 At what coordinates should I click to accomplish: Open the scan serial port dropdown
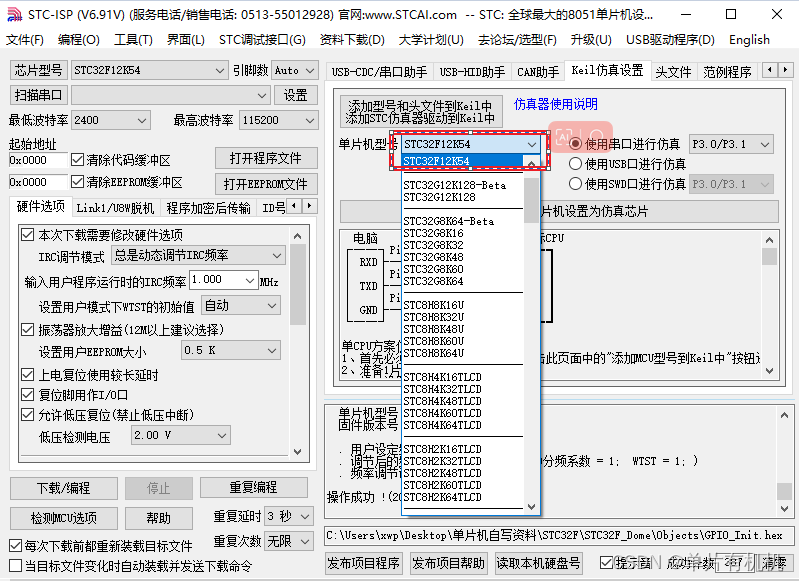170,95
